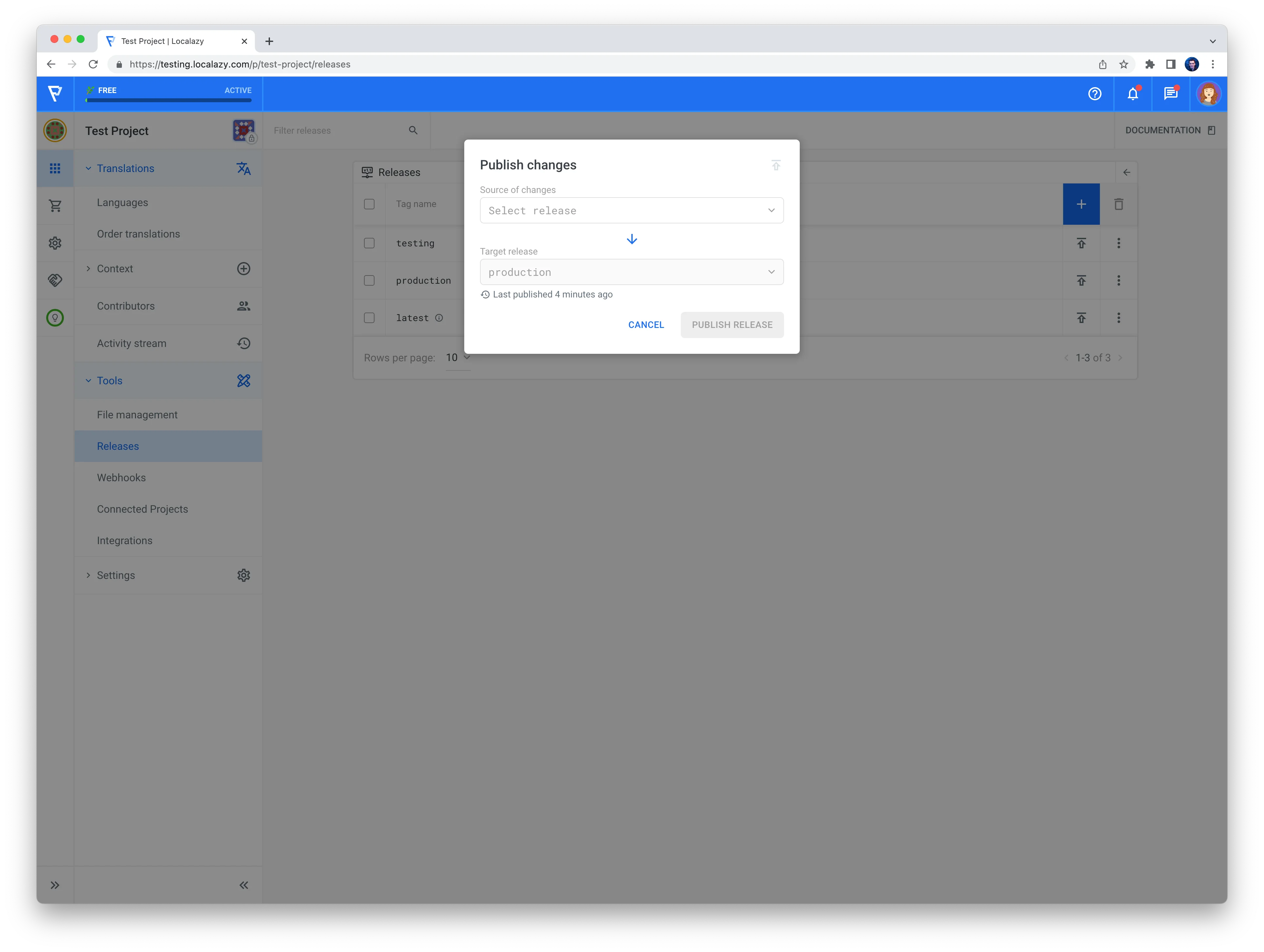1264x952 pixels.
Task: Tick the production release checkbox
Action: 369,280
